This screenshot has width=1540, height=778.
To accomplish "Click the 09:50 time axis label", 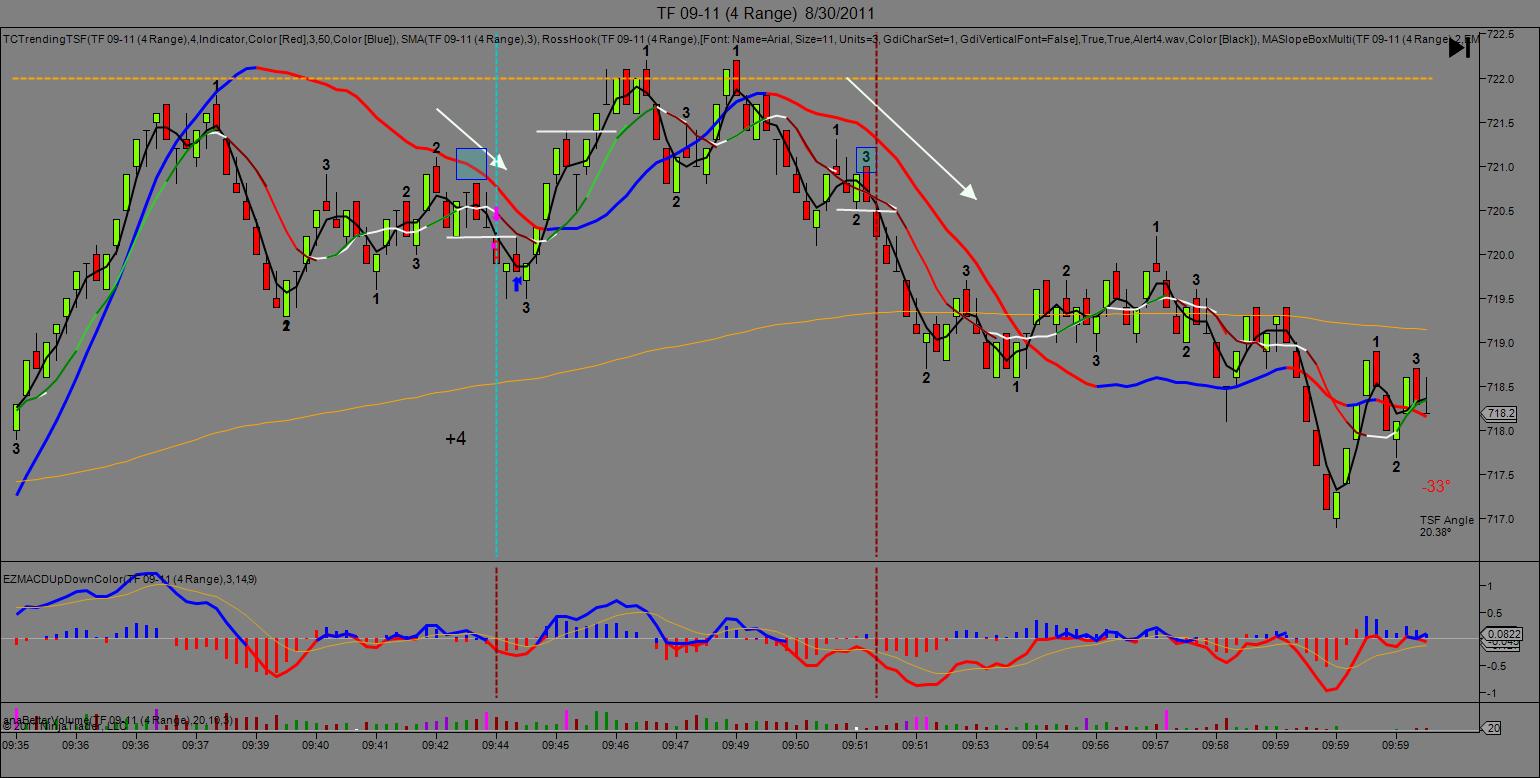I will 796,745.
